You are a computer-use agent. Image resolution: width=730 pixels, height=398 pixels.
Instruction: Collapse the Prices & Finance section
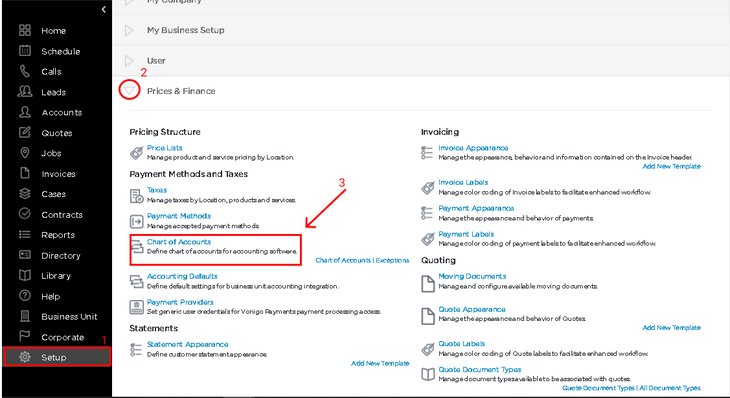(129, 90)
